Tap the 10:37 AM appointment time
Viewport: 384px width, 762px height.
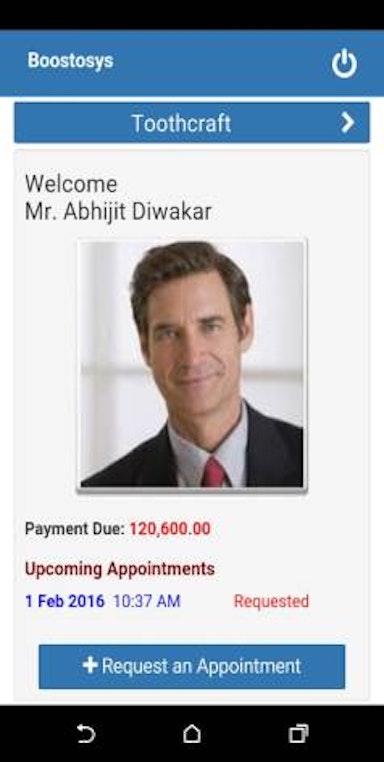click(147, 601)
